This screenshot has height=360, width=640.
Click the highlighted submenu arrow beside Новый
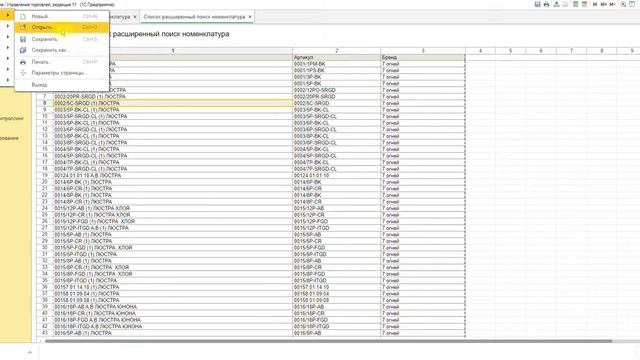pos(7,15)
